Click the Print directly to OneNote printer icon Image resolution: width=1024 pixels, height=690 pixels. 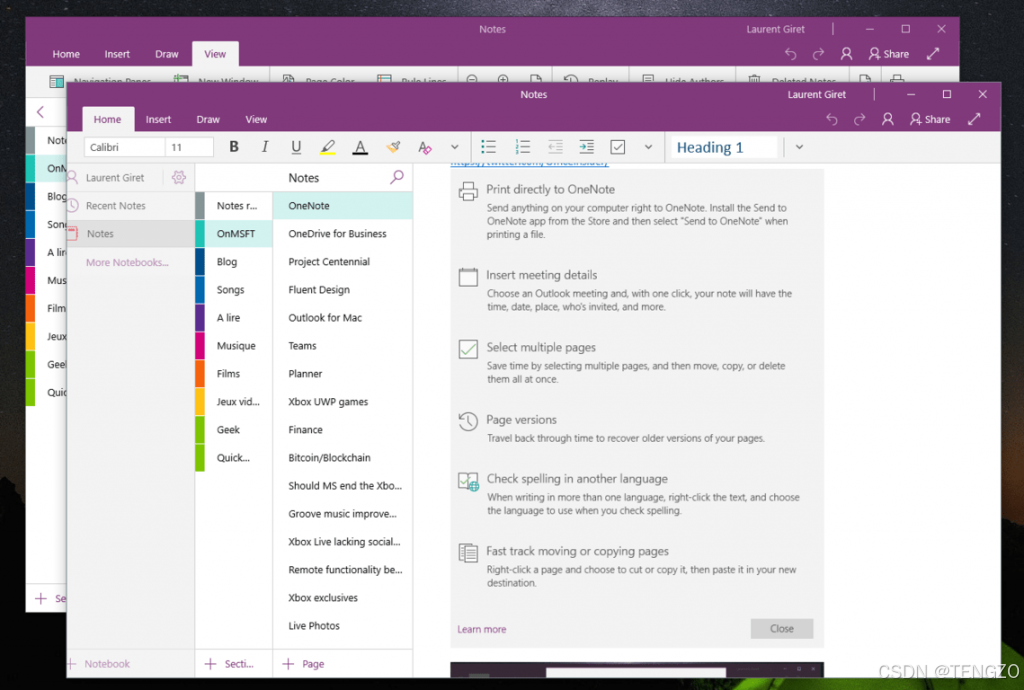[x=468, y=191]
